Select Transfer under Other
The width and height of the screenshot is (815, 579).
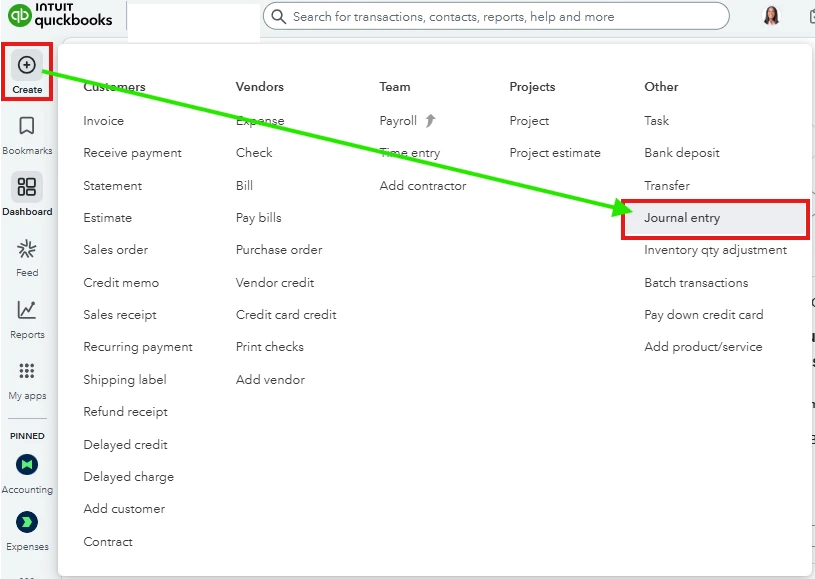click(x=667, y=186)
